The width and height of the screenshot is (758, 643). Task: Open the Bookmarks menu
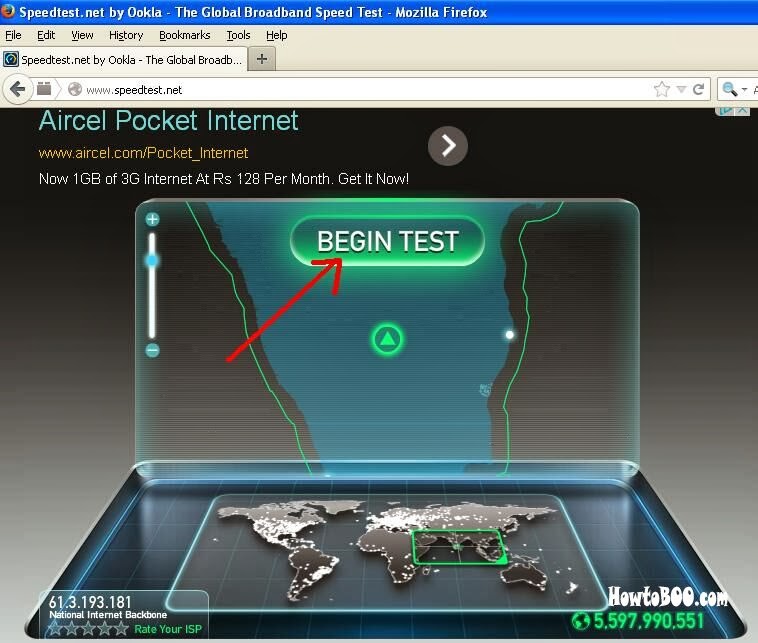point(185,35)
